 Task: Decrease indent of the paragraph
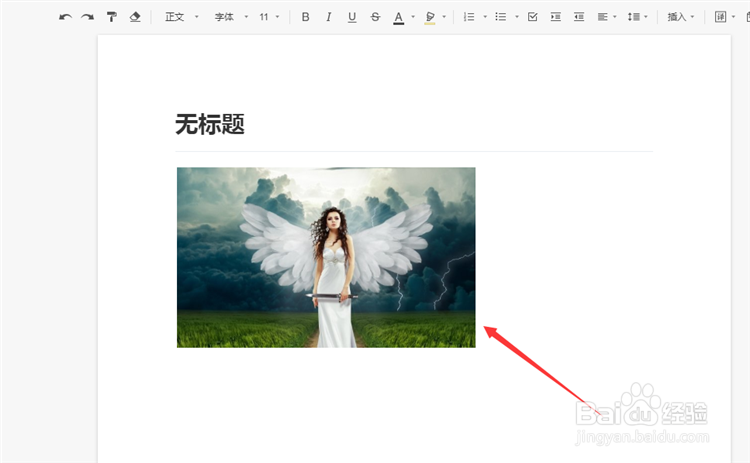pos(579,17)
